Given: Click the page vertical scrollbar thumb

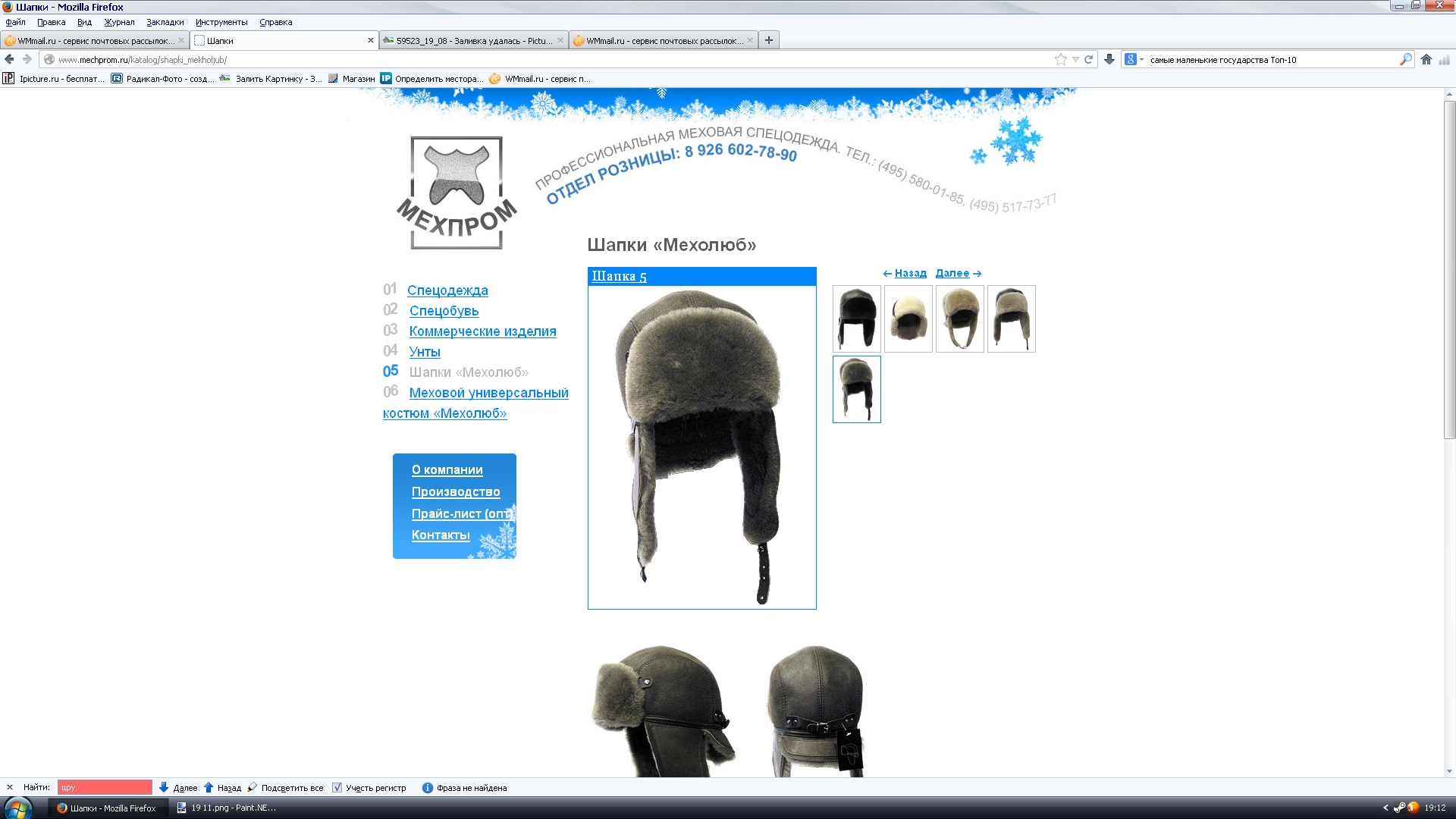Looking at the screenshot, I should point(1449,269).
